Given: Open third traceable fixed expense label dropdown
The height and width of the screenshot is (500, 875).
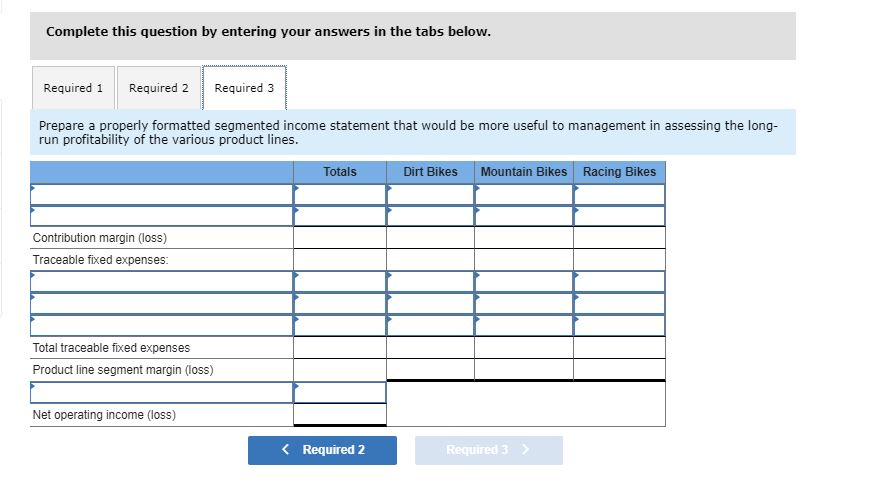Looking at the screenshot, I should 162,325.
